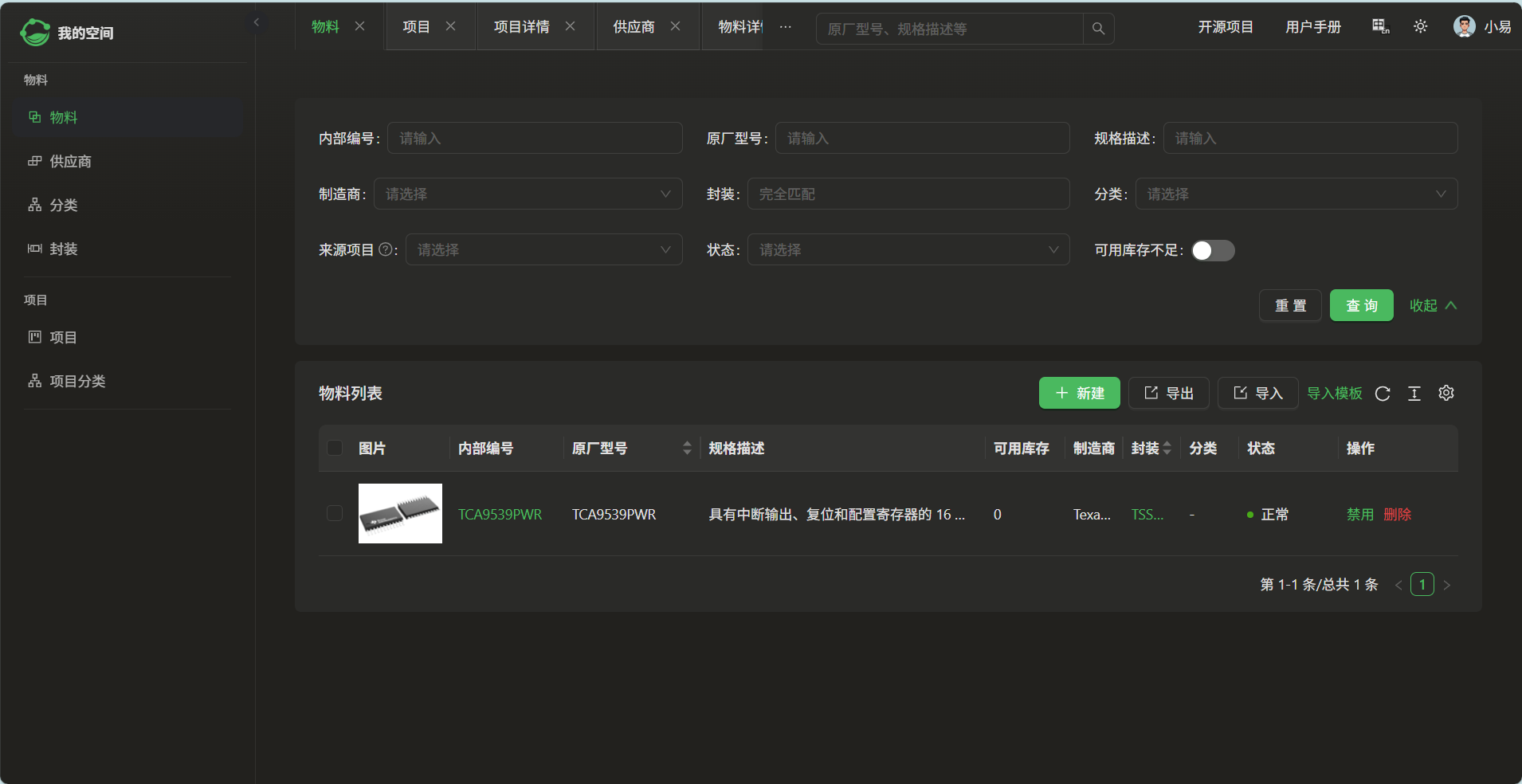
Task: Click the search magnifier icon in top bar
Action: point(1098,29)
